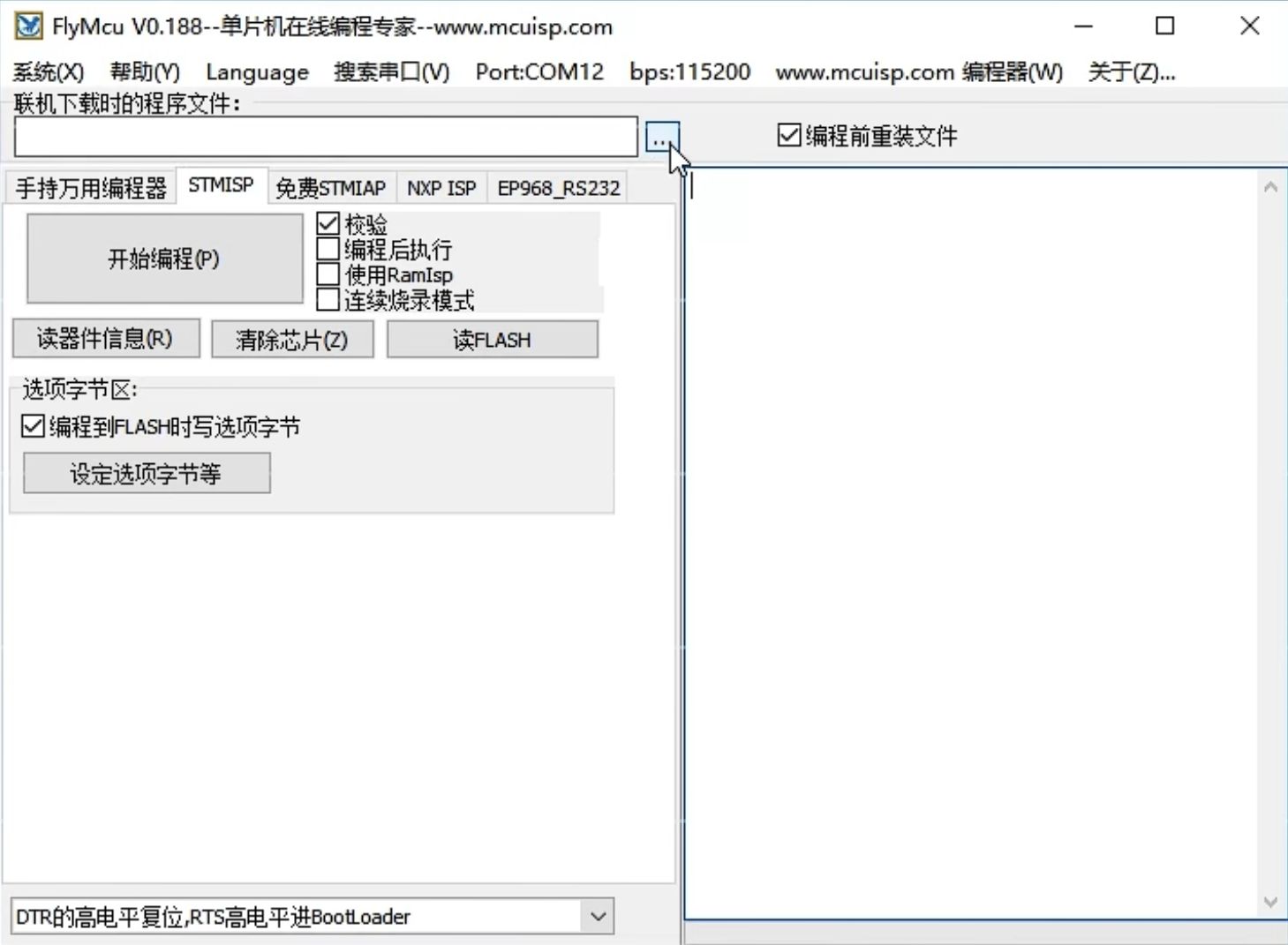This screenshot has width=1288, height=945.
Task: Open the 帮助(Y) menu
Action: click(145, 71)
